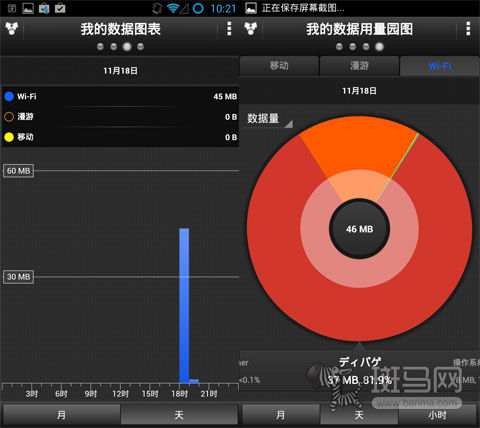This screenshot has width=480, height=428.
Task: Switch to the 漫游 tab
Action: tap(359, 66)
